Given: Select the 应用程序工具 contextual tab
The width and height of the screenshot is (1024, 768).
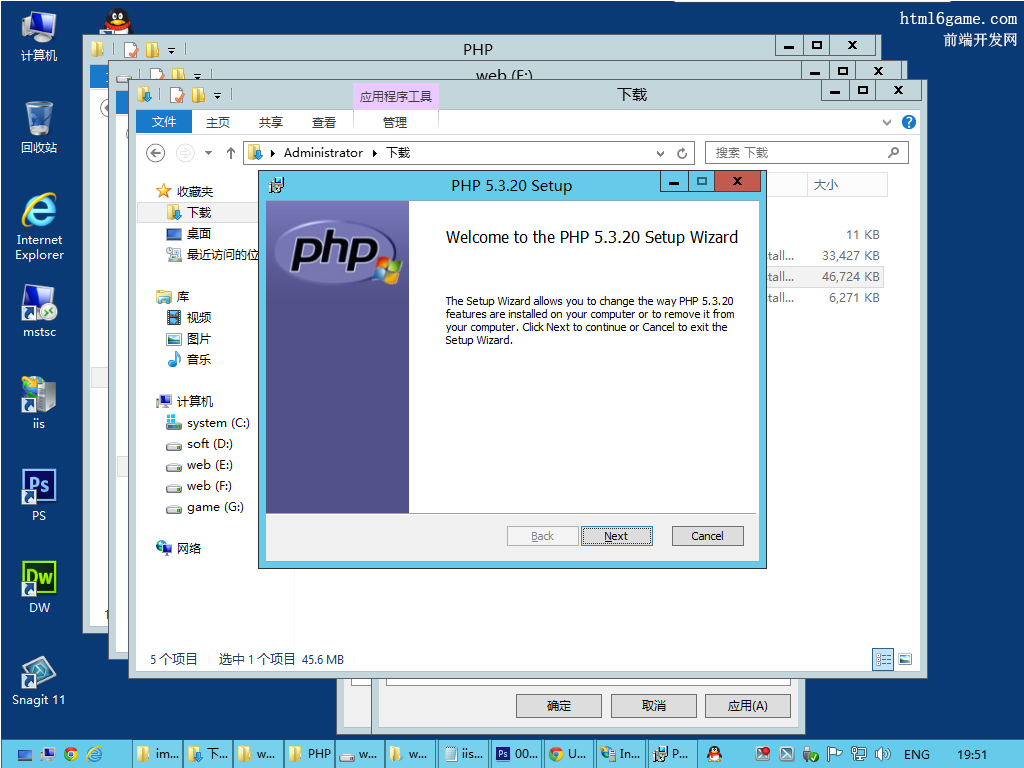Looking at the screenshot, I should pos(396,97).
